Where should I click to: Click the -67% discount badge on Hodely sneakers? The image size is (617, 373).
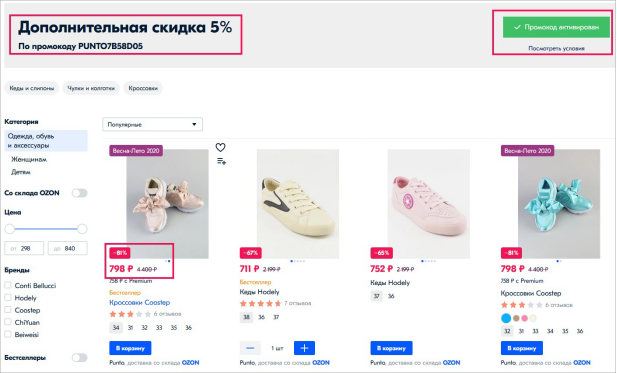pos(251,253)
